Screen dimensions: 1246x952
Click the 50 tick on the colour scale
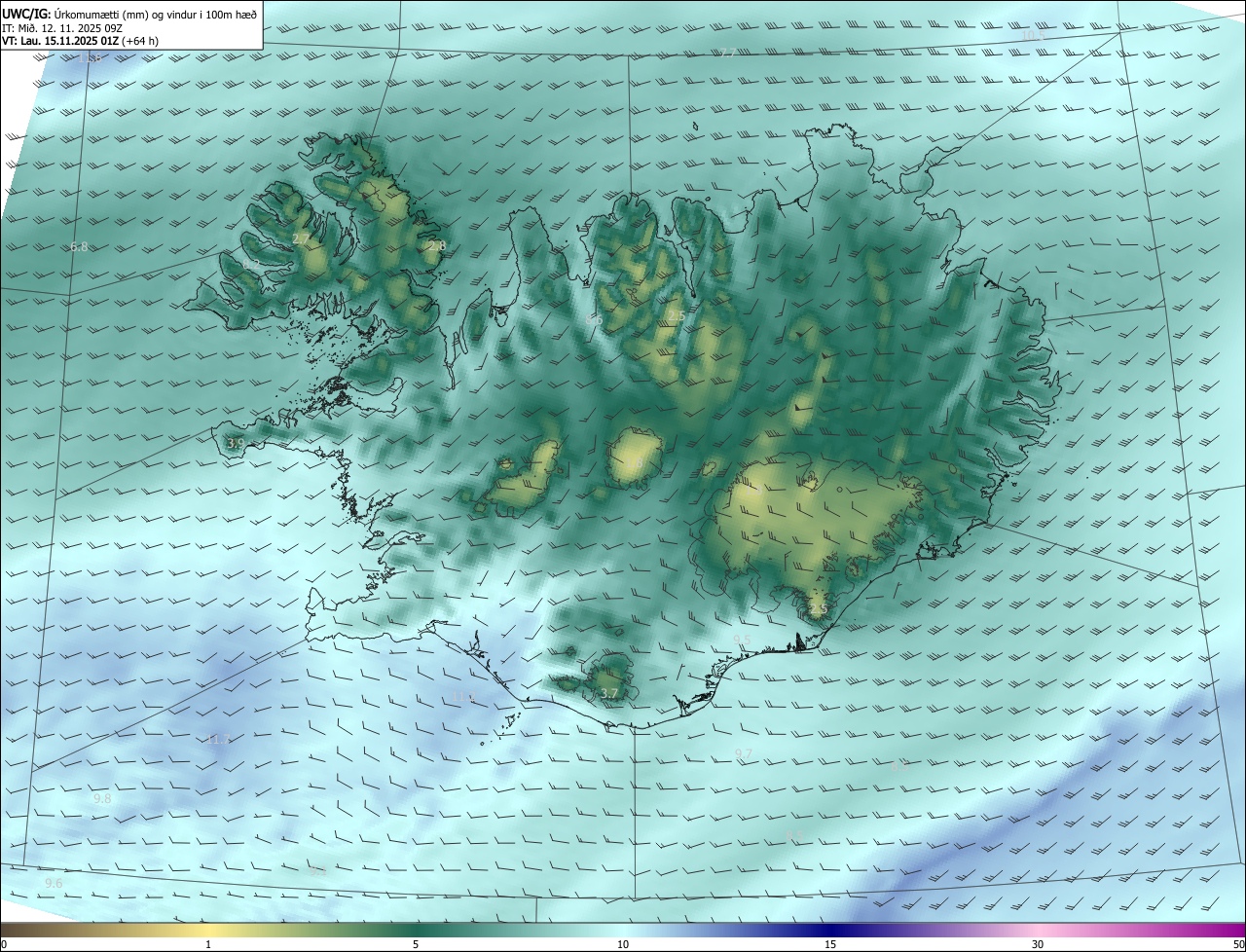click(x=1238, y=944)
